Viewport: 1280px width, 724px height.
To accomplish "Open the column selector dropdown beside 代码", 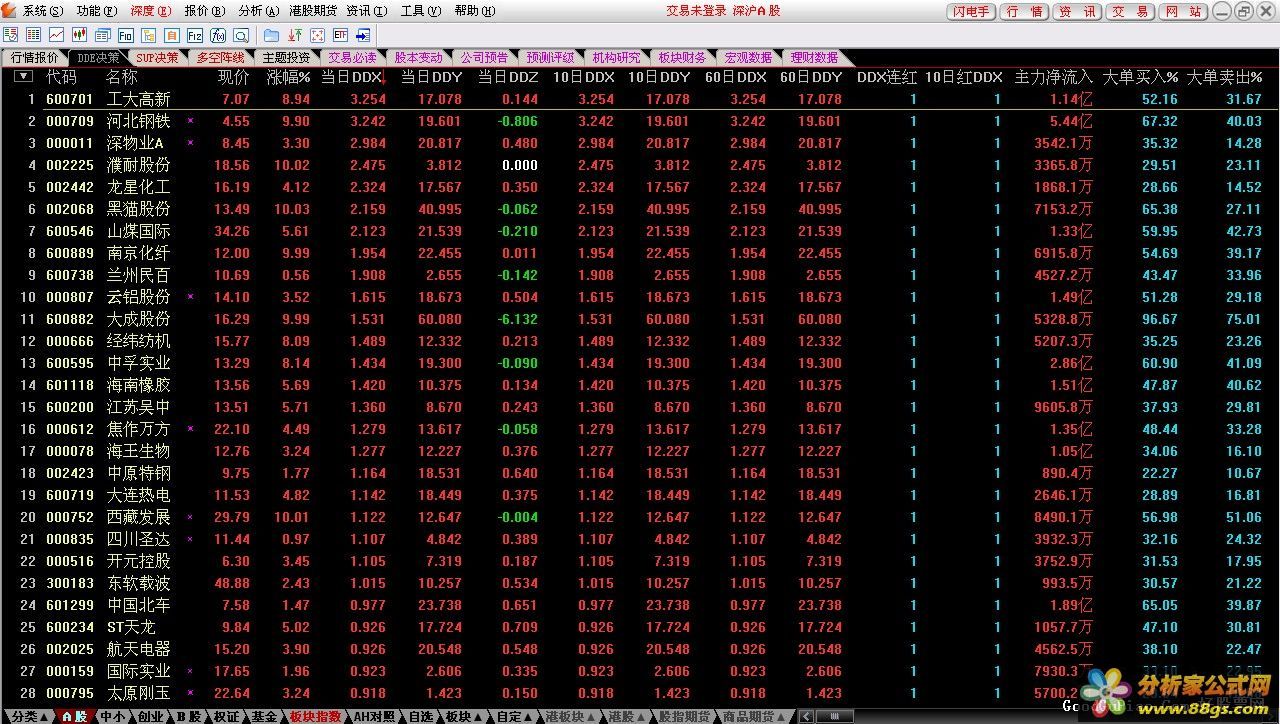I will (x=23, y=76).
